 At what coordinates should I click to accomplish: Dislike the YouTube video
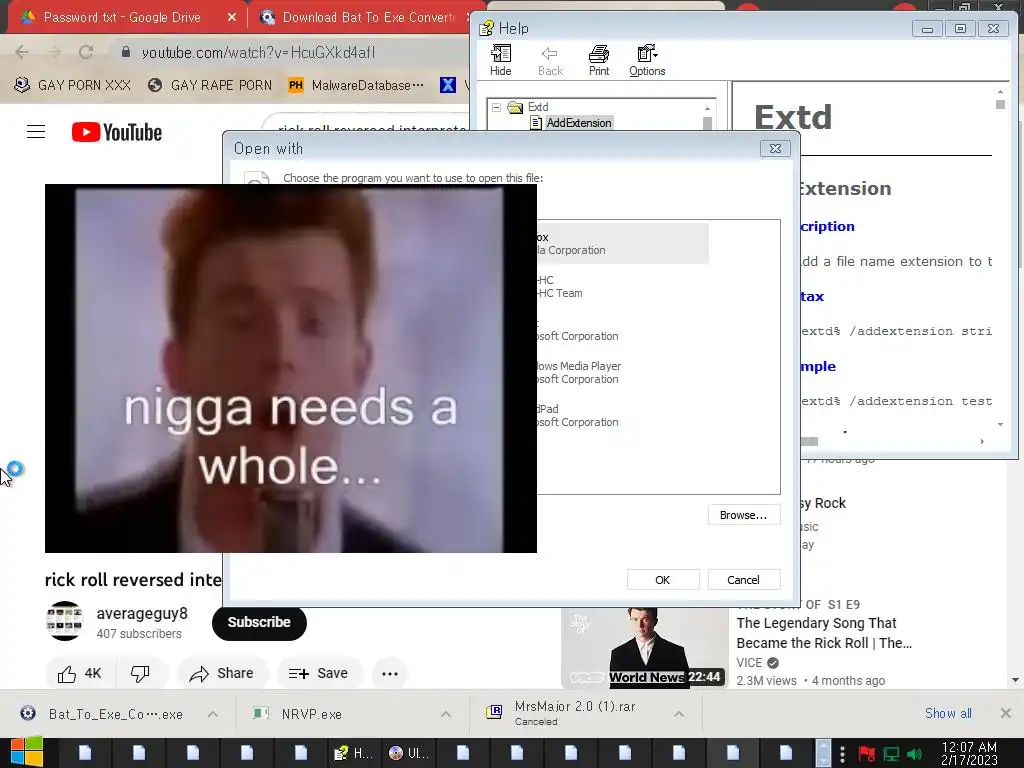tap(140, 673)
